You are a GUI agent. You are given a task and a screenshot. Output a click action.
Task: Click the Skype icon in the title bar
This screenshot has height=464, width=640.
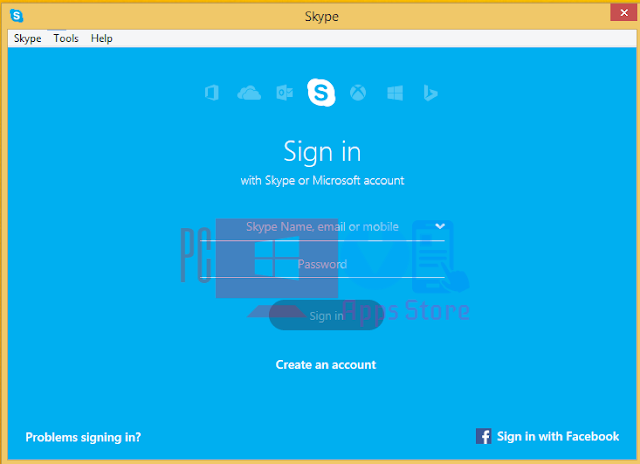pos(16,16)
